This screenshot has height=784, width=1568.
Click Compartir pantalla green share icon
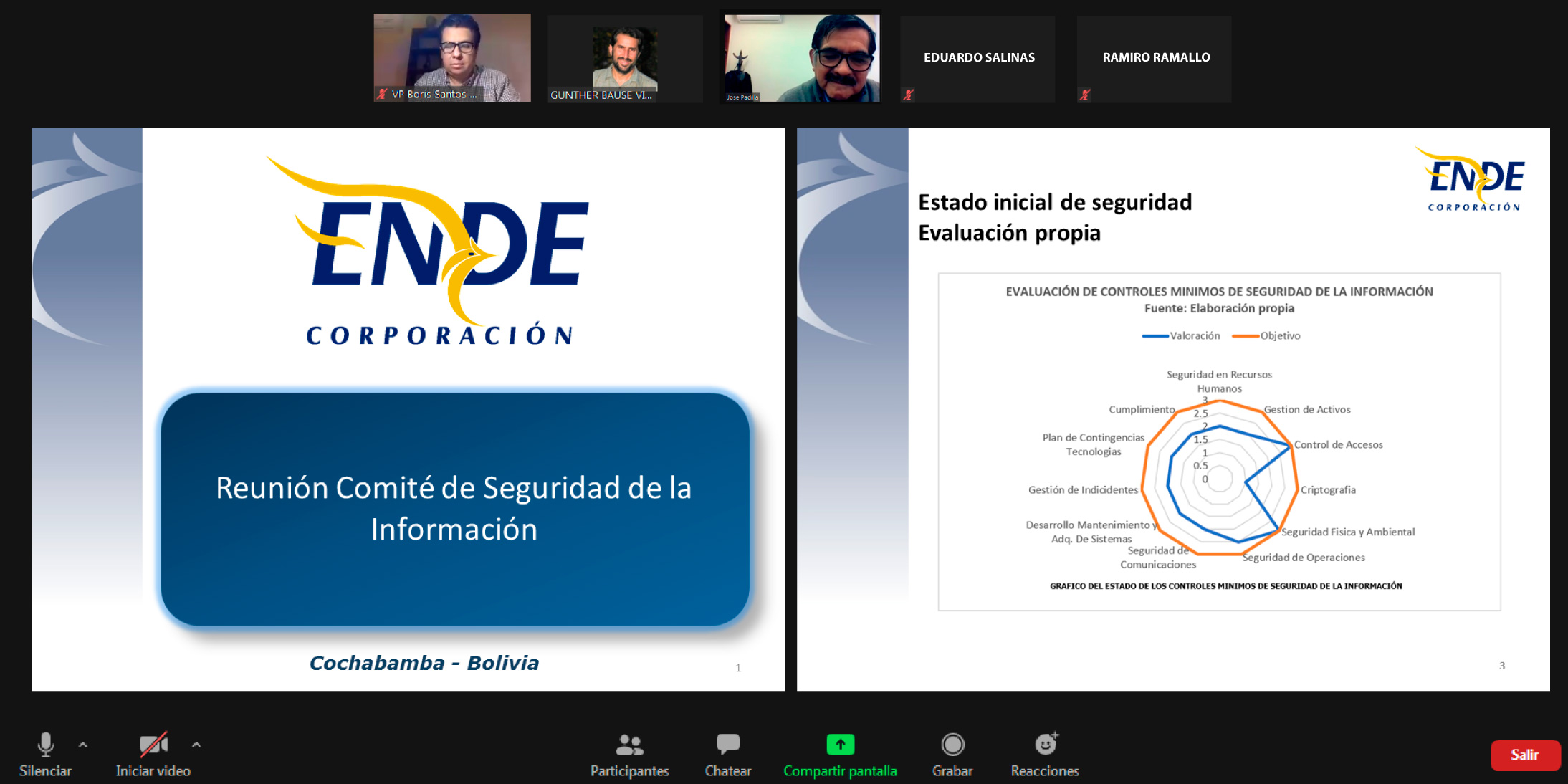[x=840, y=745]
